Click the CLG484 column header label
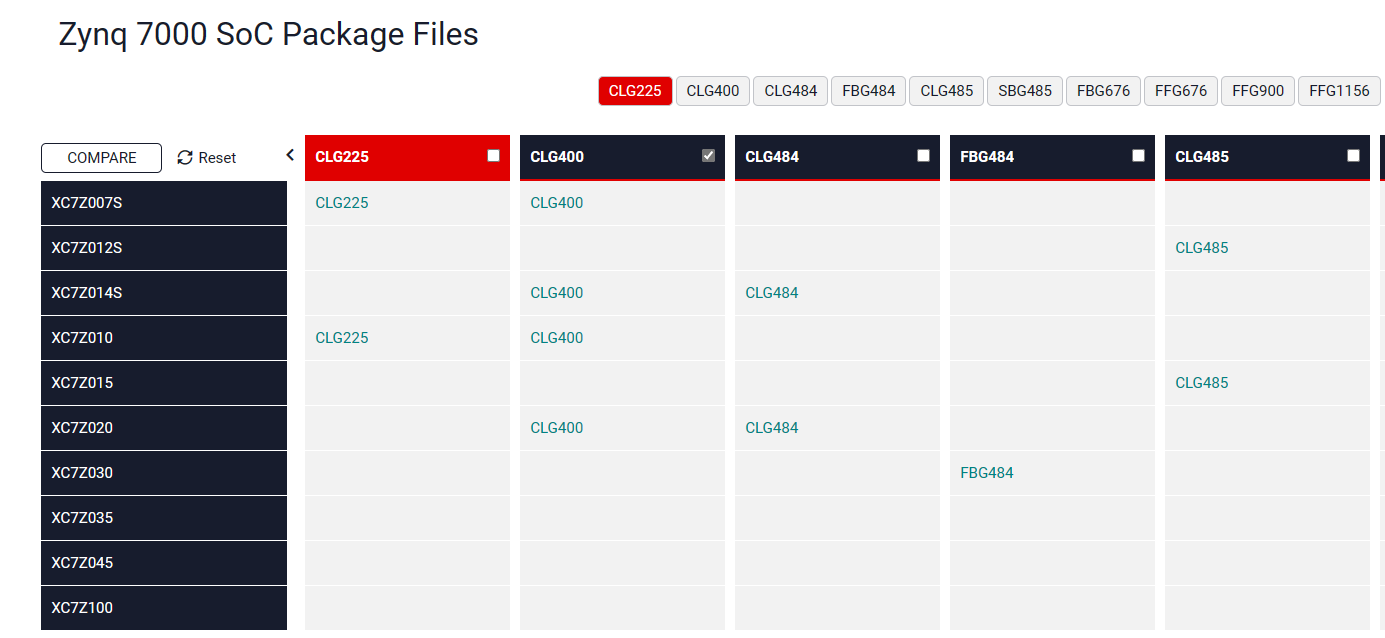 coord(772,157)
